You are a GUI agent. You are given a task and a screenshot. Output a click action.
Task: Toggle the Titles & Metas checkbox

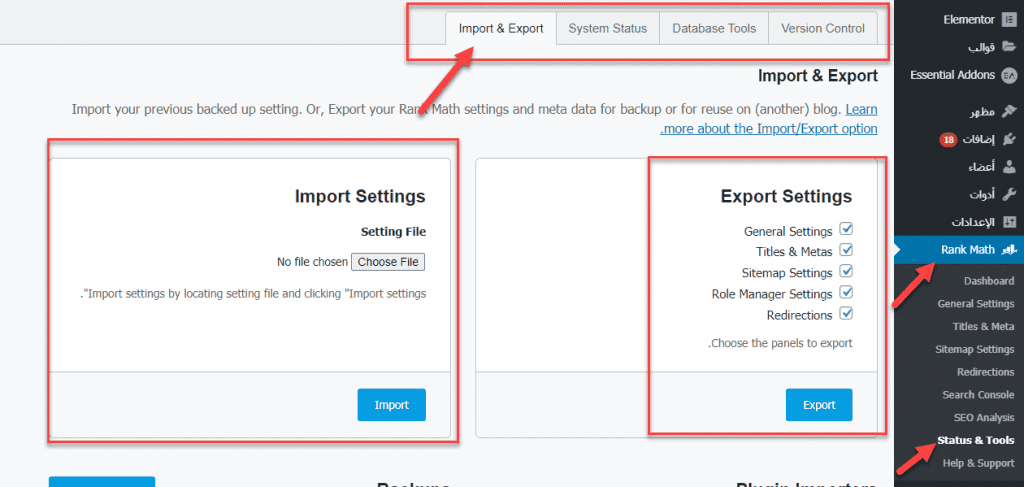(x=846, y=251)
